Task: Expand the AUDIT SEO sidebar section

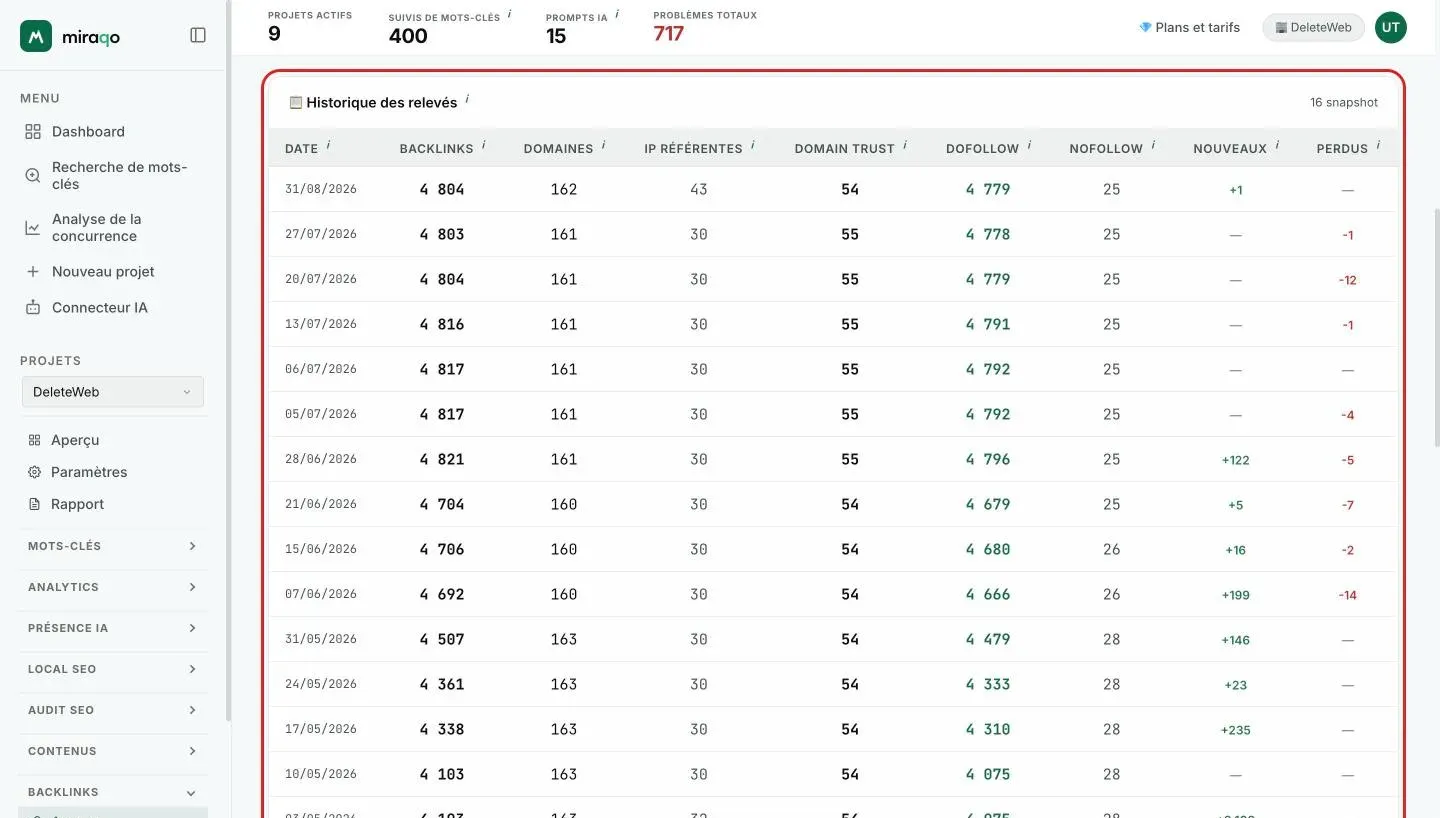Action: tap(113, 710)
